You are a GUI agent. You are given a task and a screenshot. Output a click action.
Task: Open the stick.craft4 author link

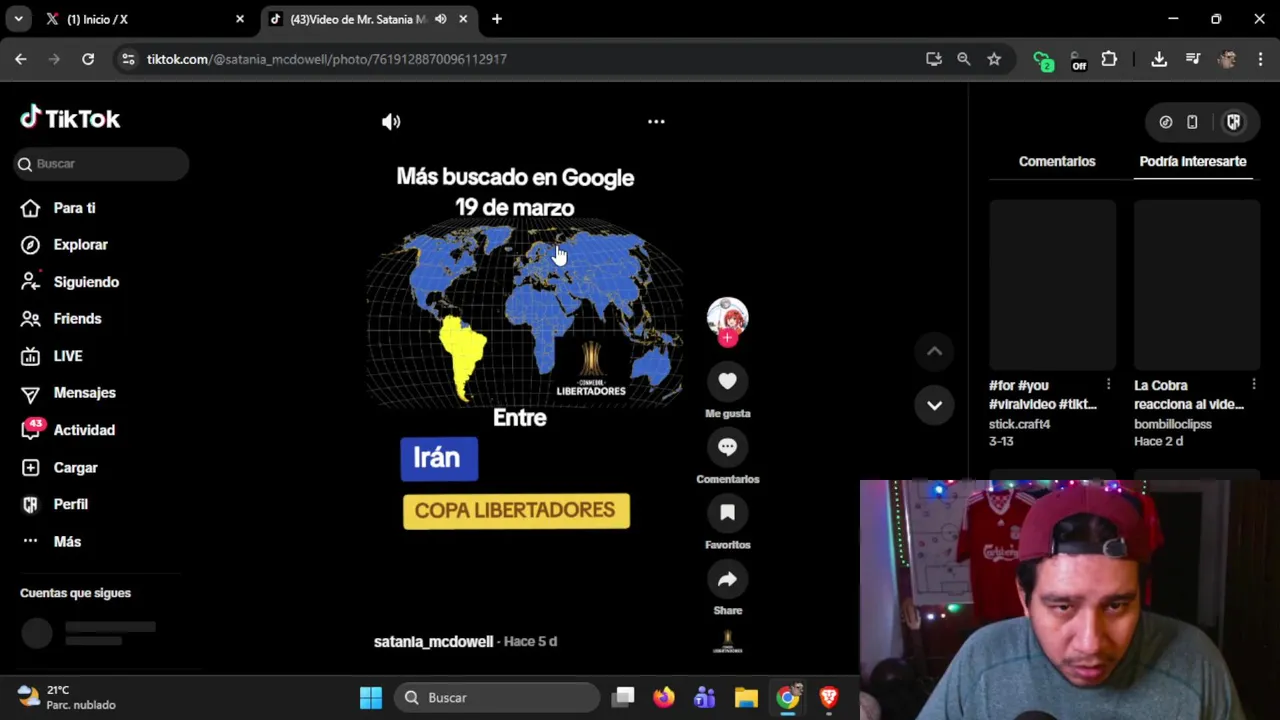1019,424
